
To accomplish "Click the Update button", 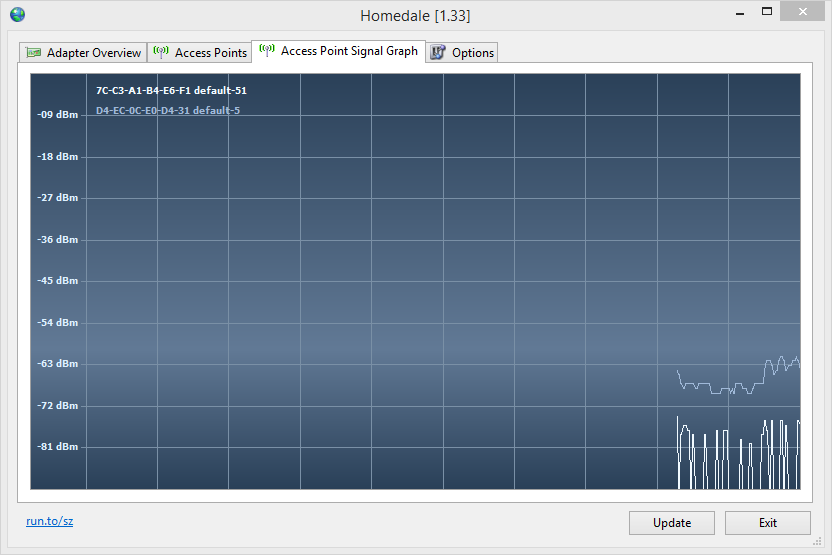I will click(x=672, y=523).
